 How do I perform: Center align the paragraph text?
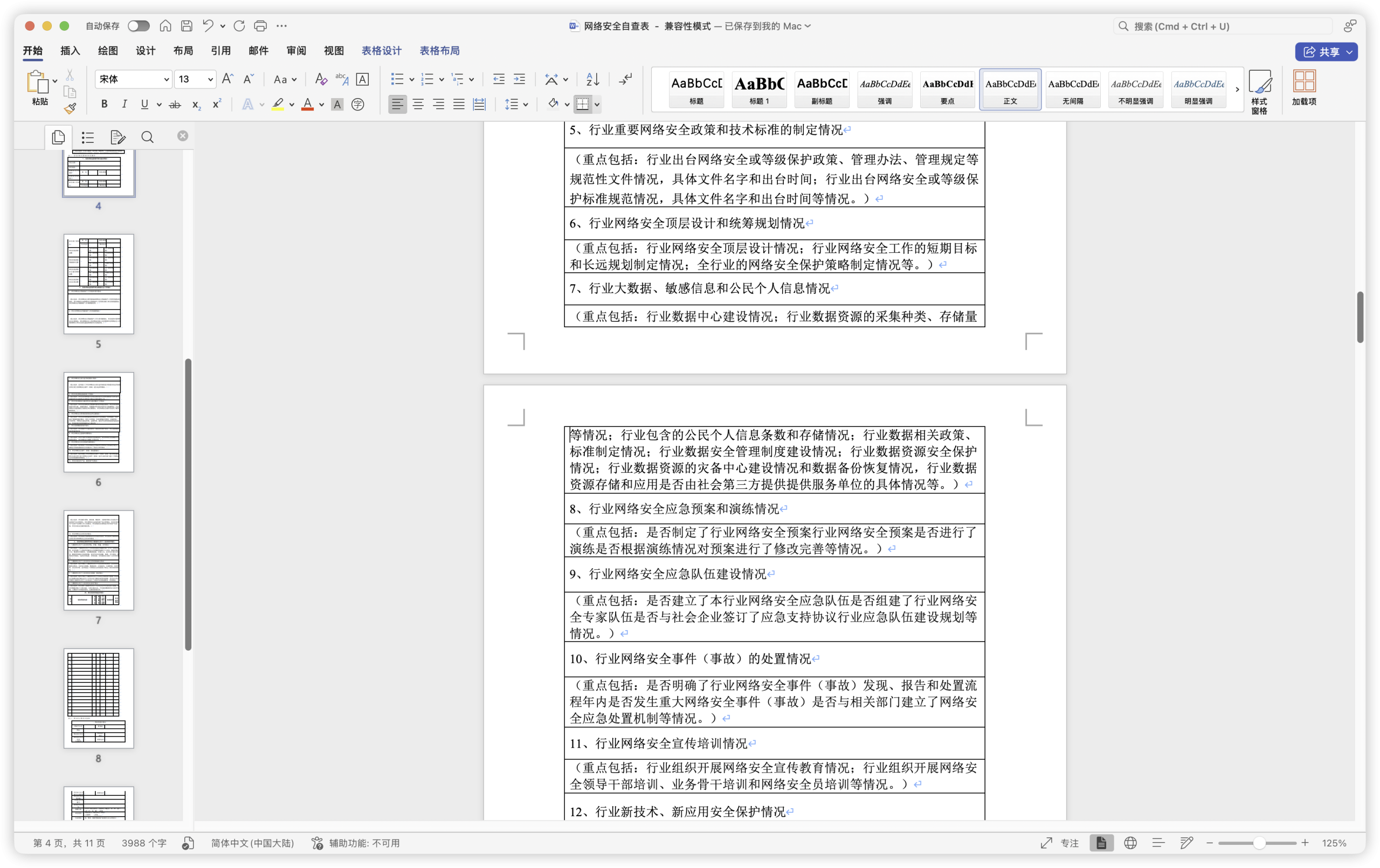[x=418, y=105]
